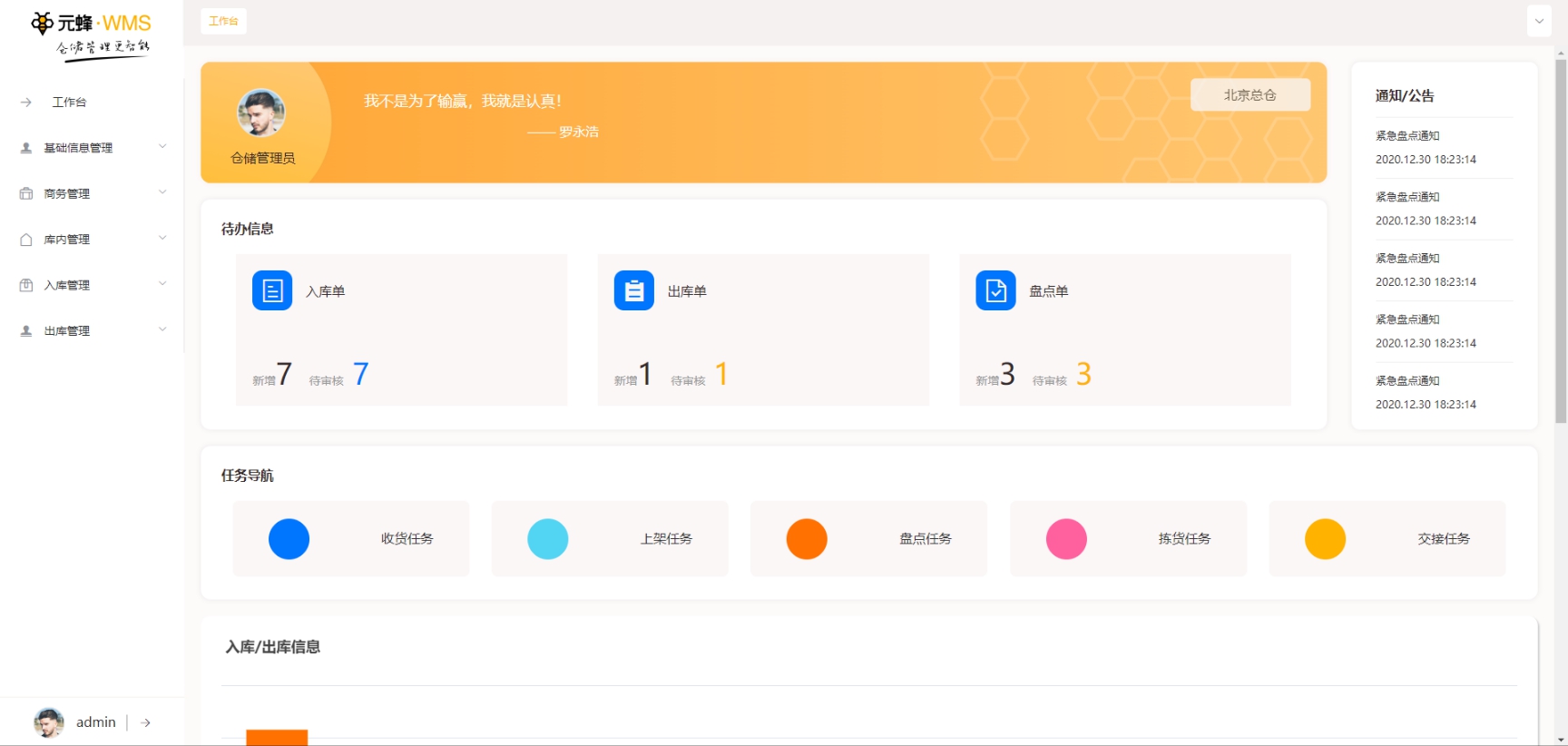Click the cyan 上架任务 circle icon

548,539
